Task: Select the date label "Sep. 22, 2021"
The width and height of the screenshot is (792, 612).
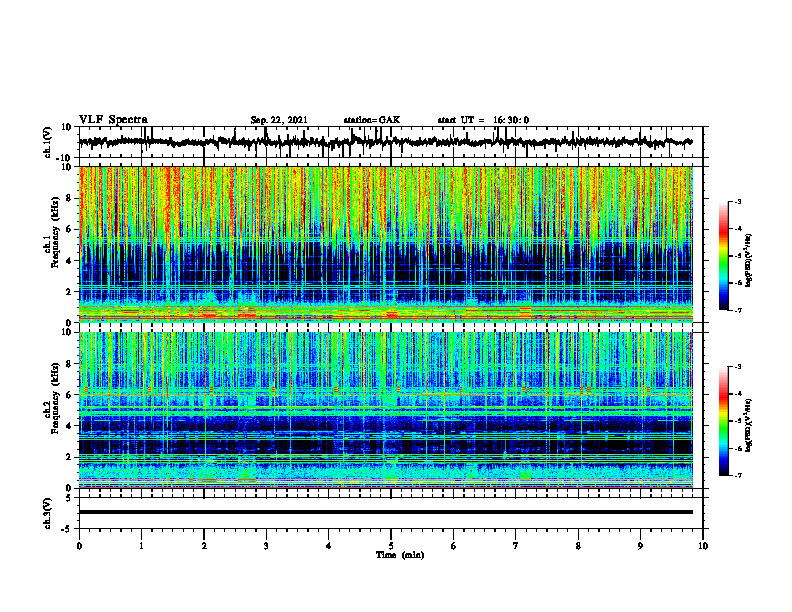Action: (x=279, y=120)
